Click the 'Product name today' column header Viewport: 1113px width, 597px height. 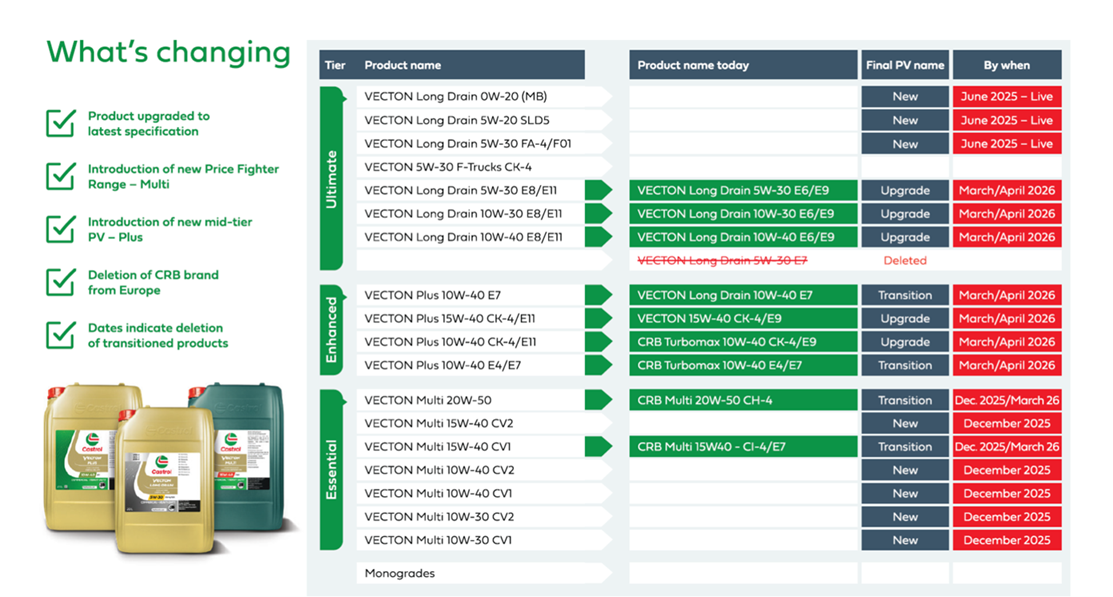click(x=743, y=65)
